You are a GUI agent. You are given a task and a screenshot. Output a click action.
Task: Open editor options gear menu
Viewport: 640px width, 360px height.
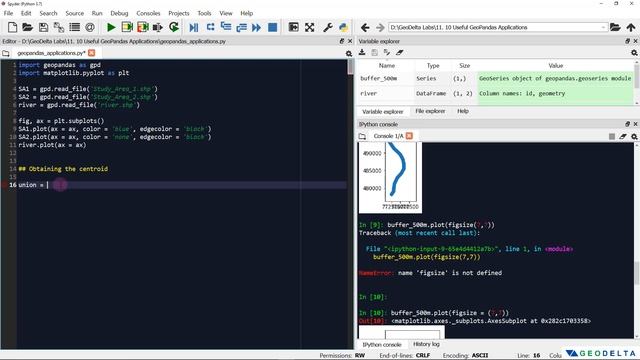pyautogui.click(x=349, y=53)
